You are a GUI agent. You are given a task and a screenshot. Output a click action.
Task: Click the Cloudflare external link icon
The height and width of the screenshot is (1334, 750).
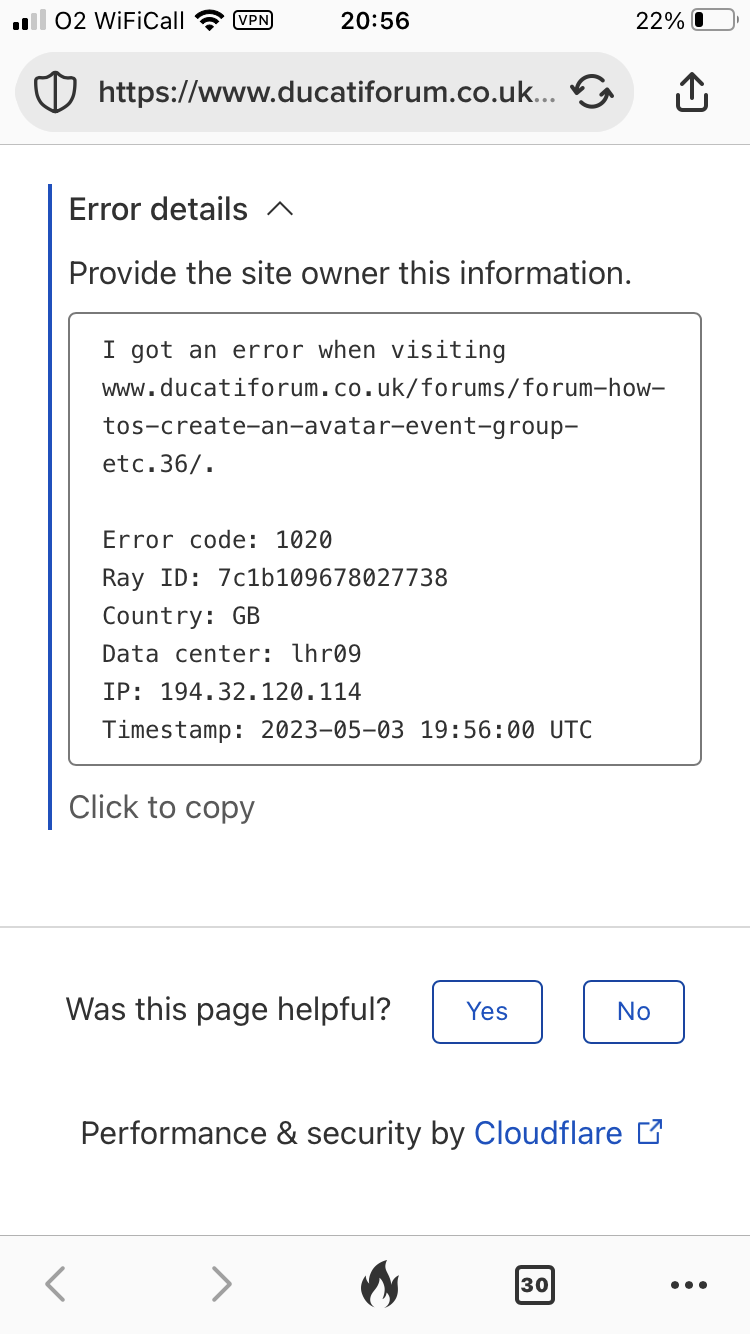[x=650, y=1132]
